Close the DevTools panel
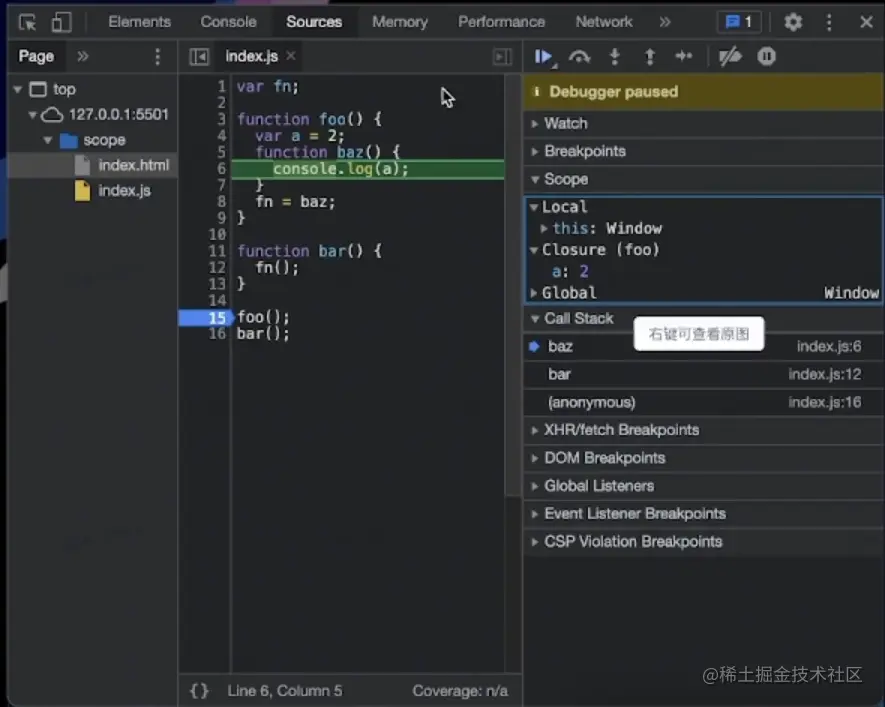The height and width of the screenshot is (707, 885). click(866, 22)
